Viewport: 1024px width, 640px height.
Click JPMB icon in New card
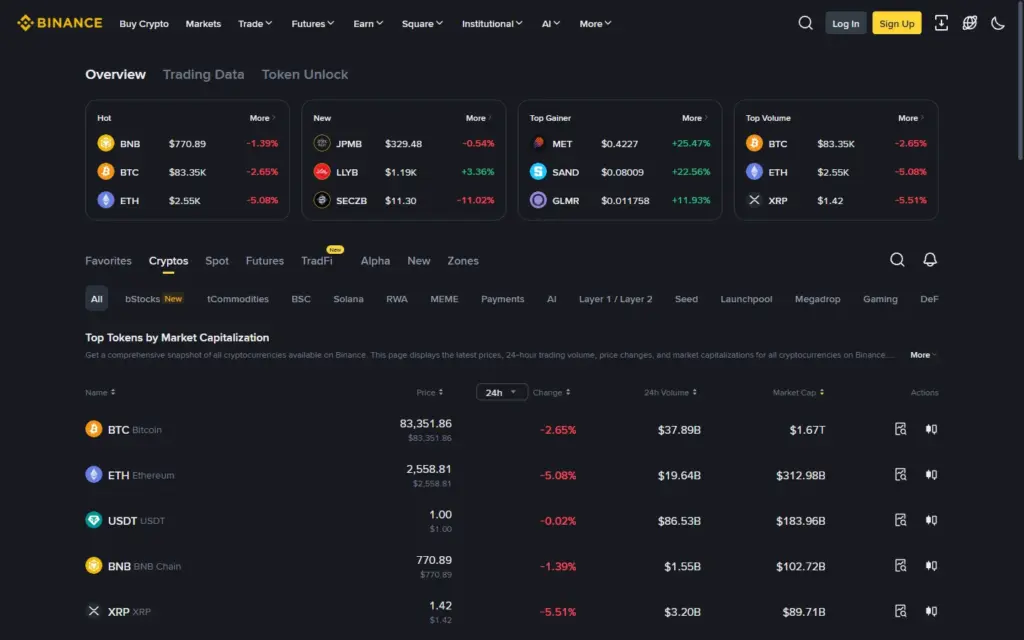click(322, 143)
